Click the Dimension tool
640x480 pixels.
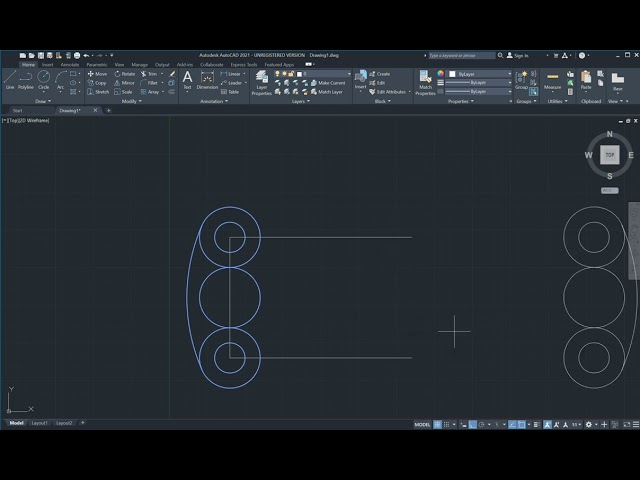click(x=207, y=80)
